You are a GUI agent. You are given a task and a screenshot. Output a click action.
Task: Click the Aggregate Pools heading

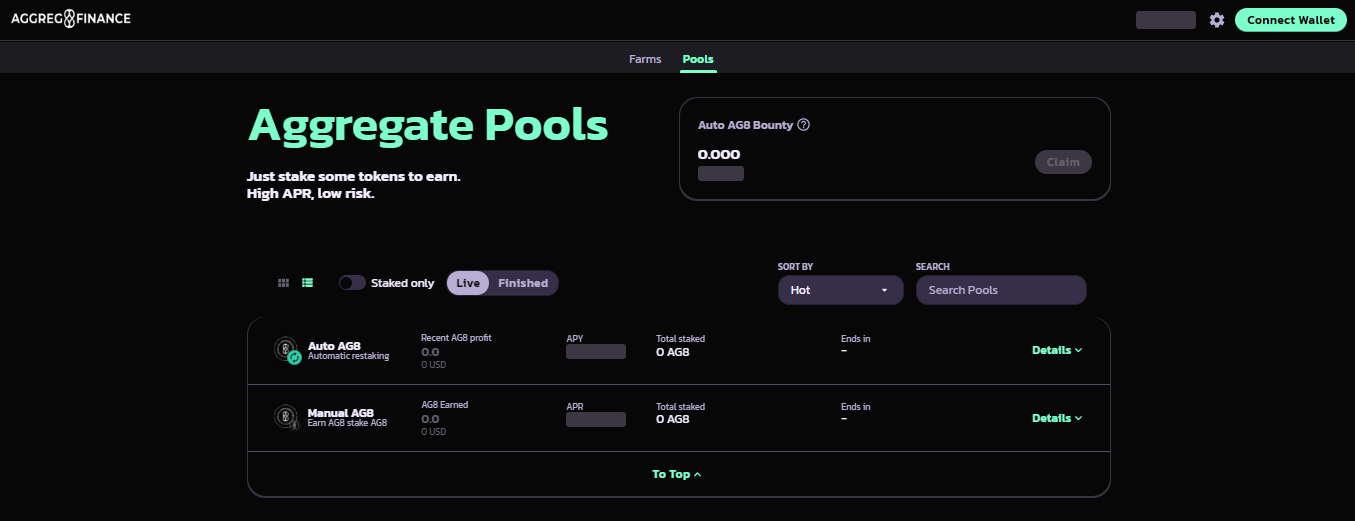click(x=428, y=125)
